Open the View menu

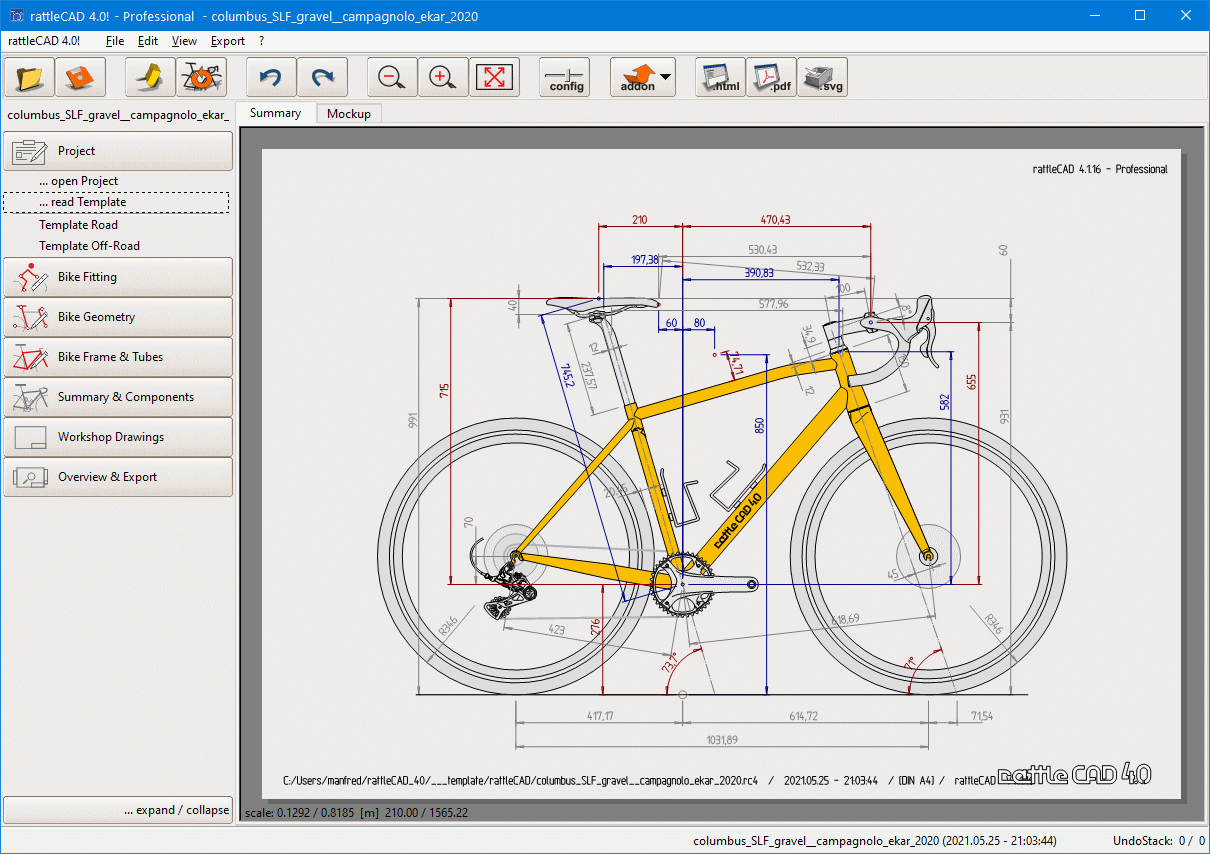184,41
